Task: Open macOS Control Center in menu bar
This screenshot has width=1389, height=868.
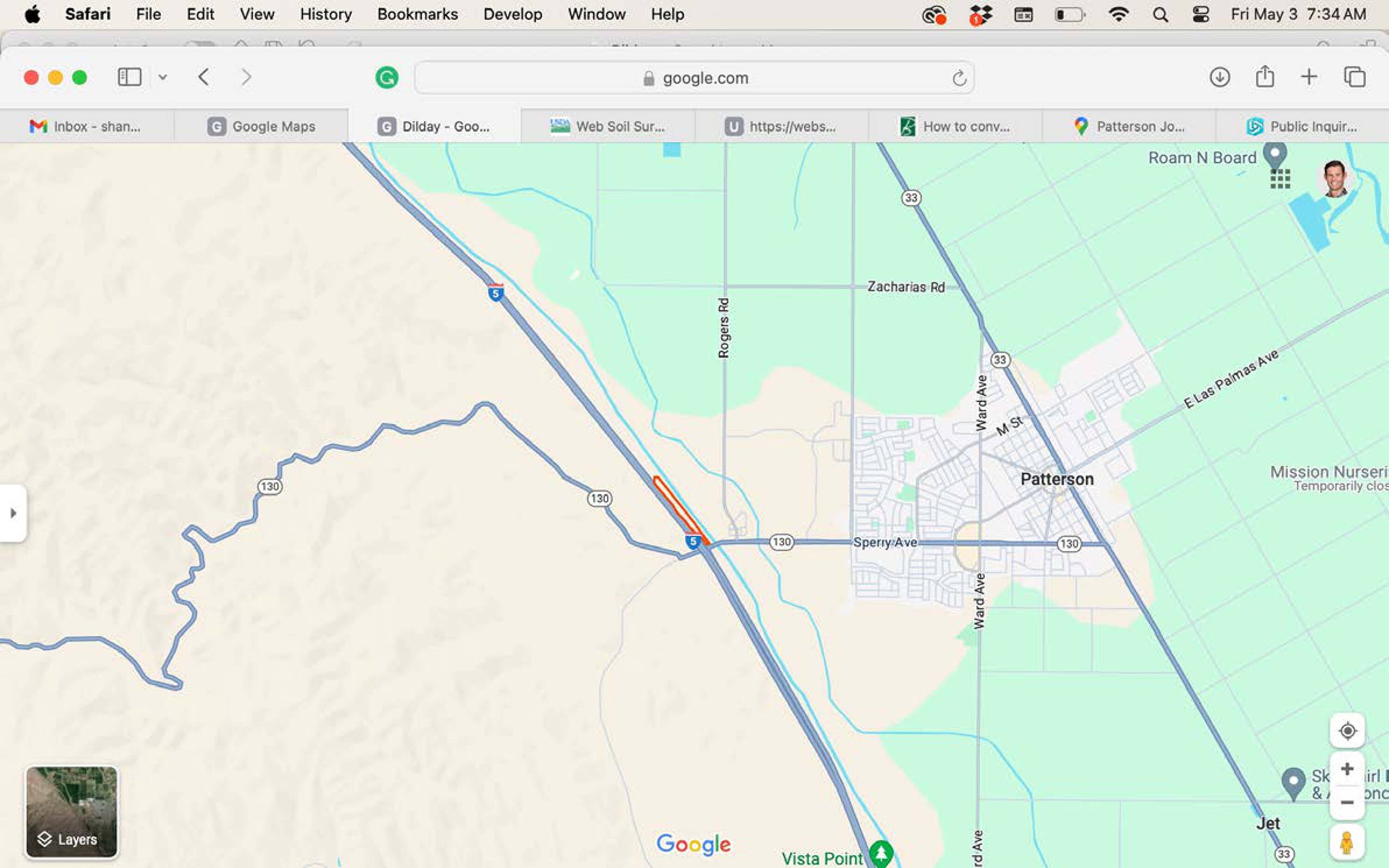Action: point(1201,14)
